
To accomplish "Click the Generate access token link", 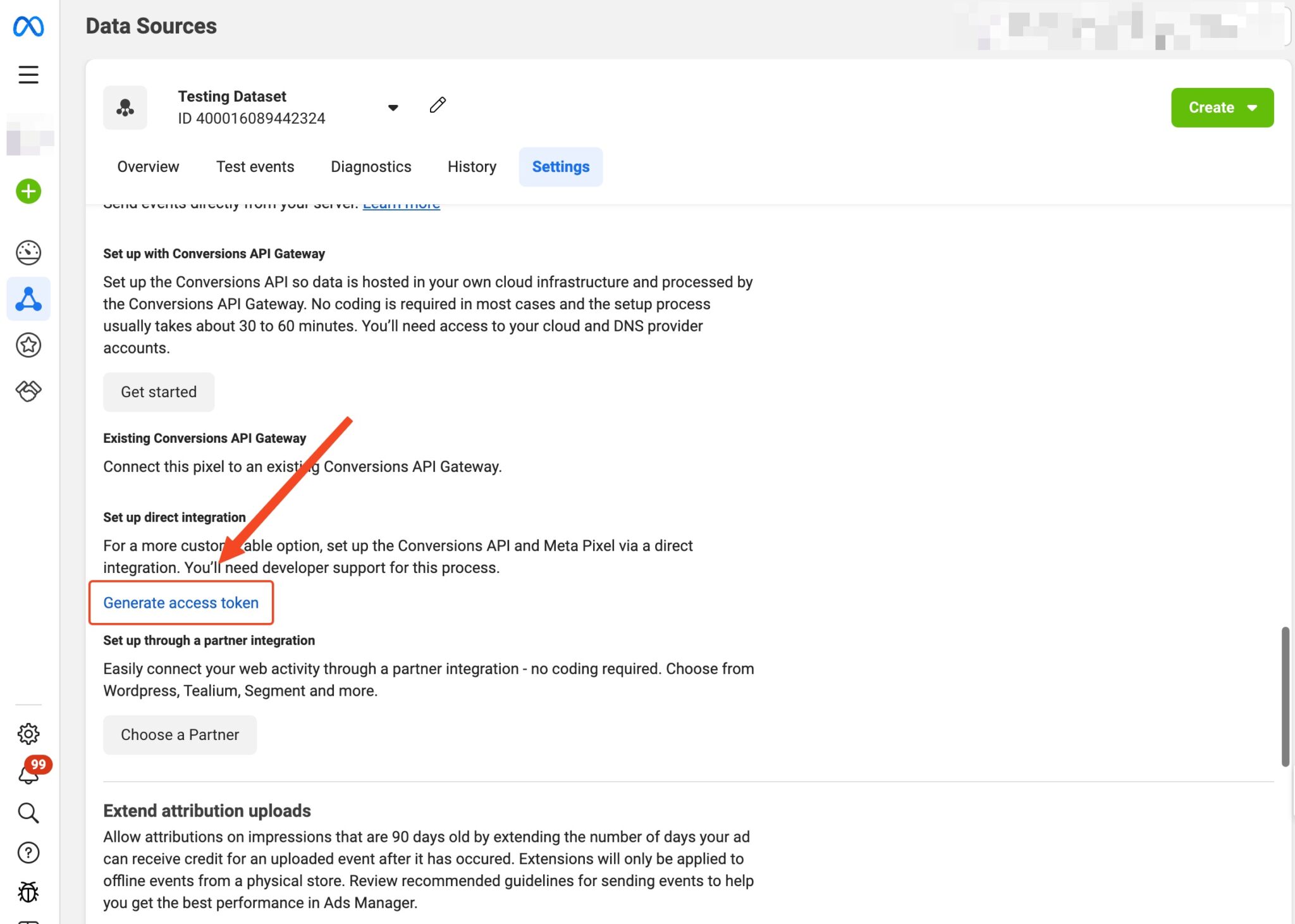I will coord(181,602).
